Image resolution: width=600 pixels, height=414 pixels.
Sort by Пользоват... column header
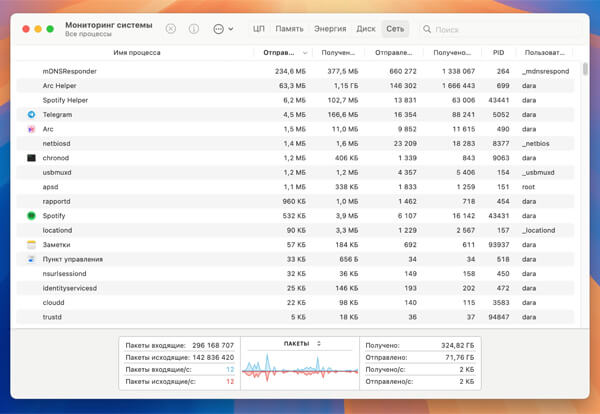(x=545, y=52)
